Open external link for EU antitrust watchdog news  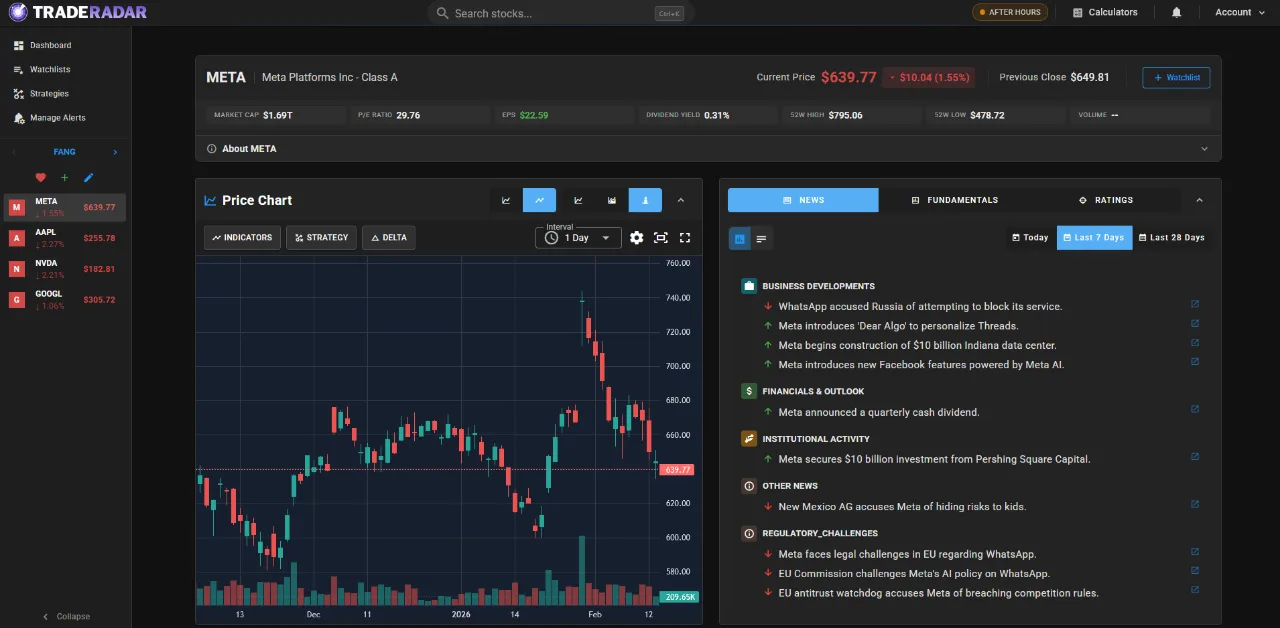[x=1194, y=590]
